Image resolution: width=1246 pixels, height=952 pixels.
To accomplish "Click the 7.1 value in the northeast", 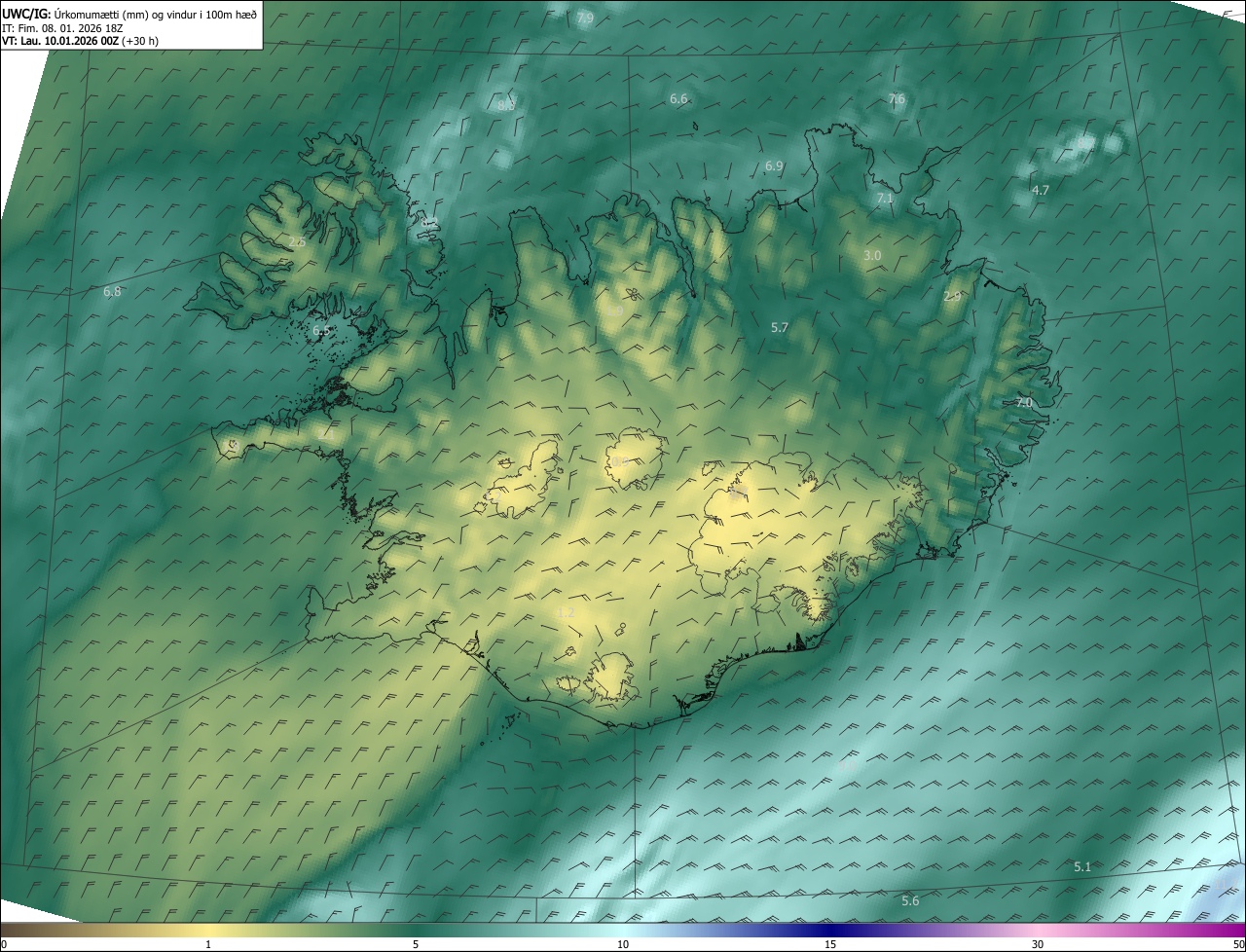I will [885, 199].
